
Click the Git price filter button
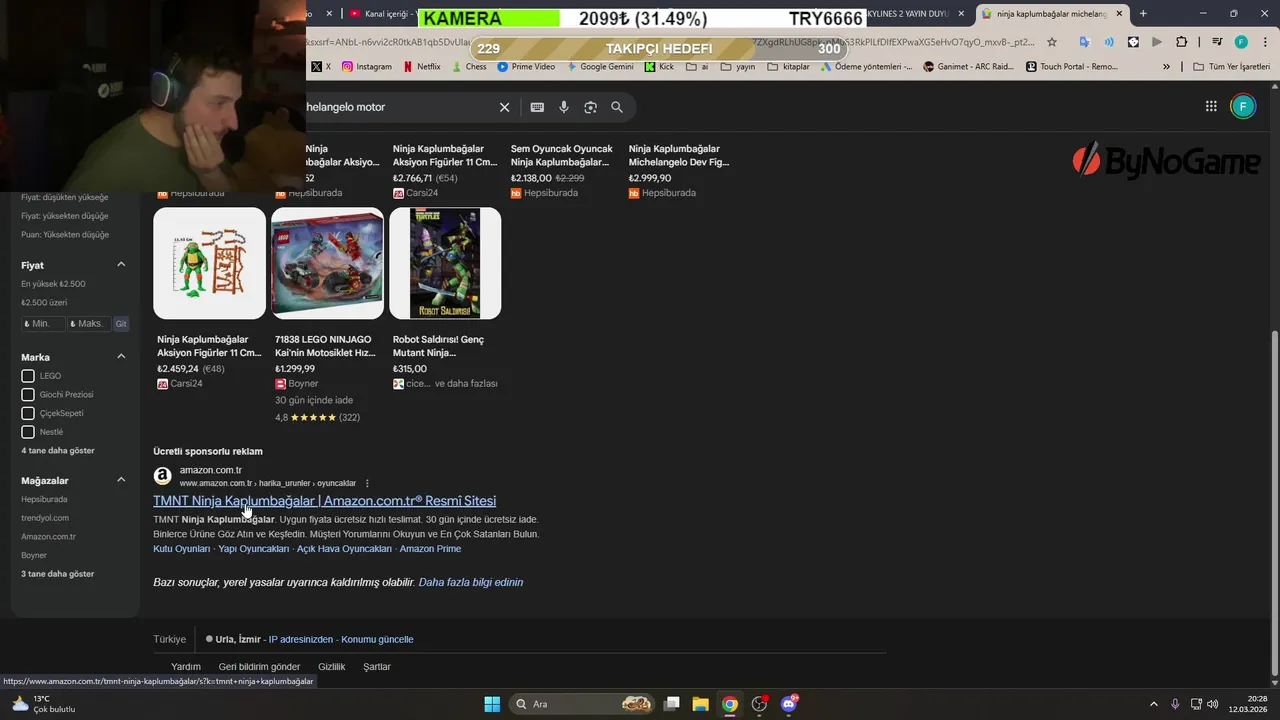point(121,324)
